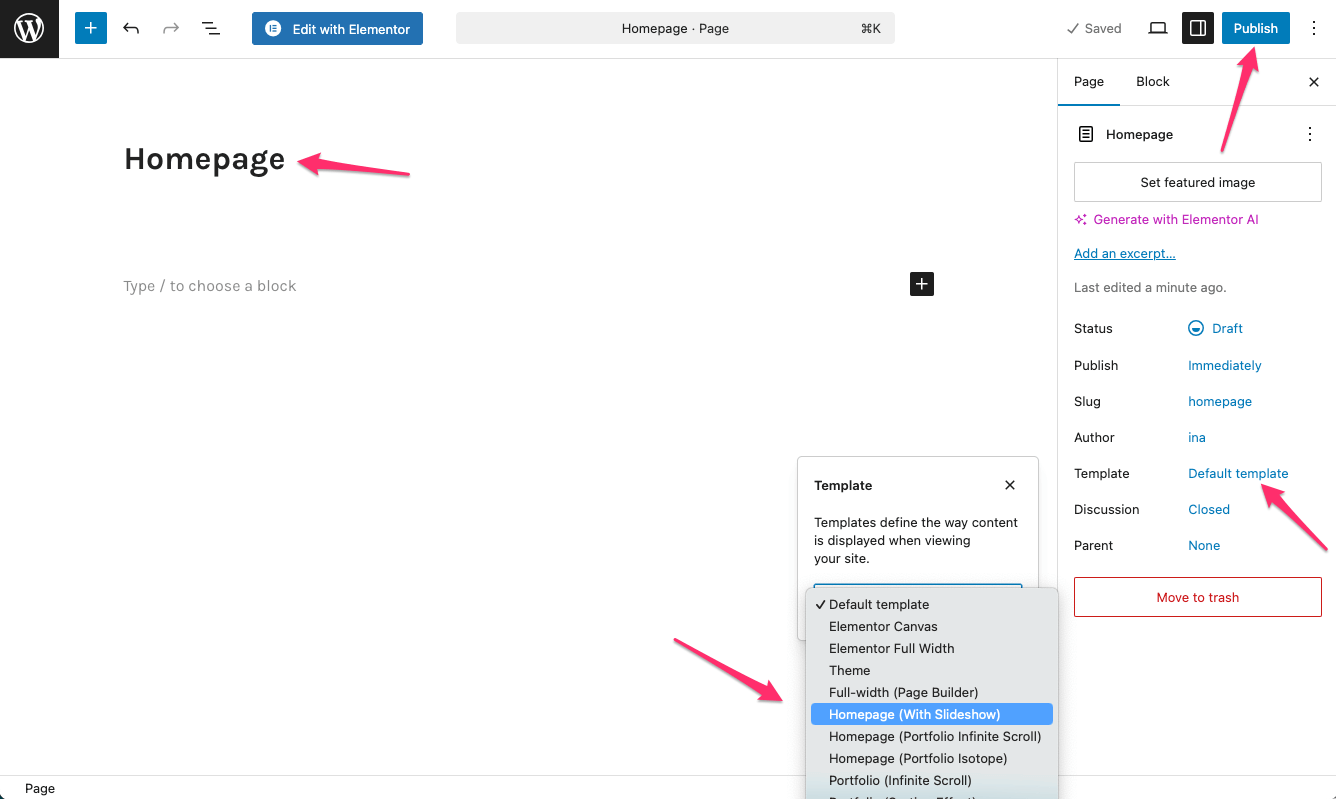Switch to the Block tab
The width and height of the screenshot is (1336, 799).
coord(1152,82)
